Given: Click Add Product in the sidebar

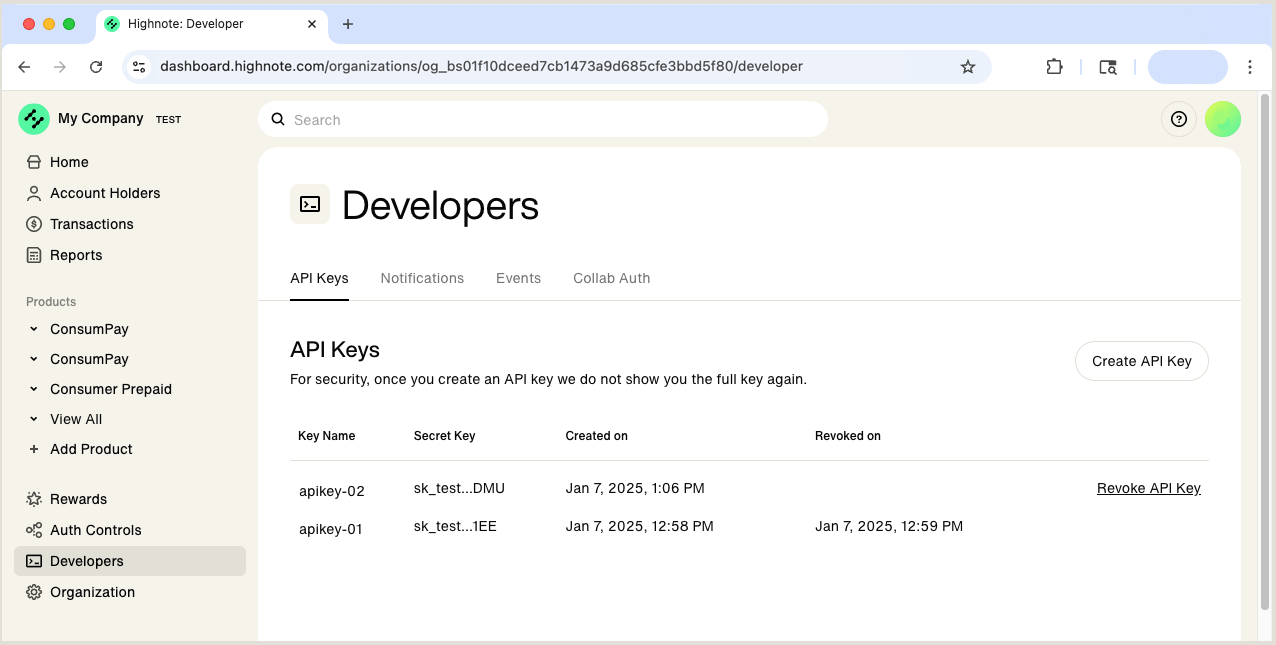Looking at the screenshot, I should click(x=90, y=449).
